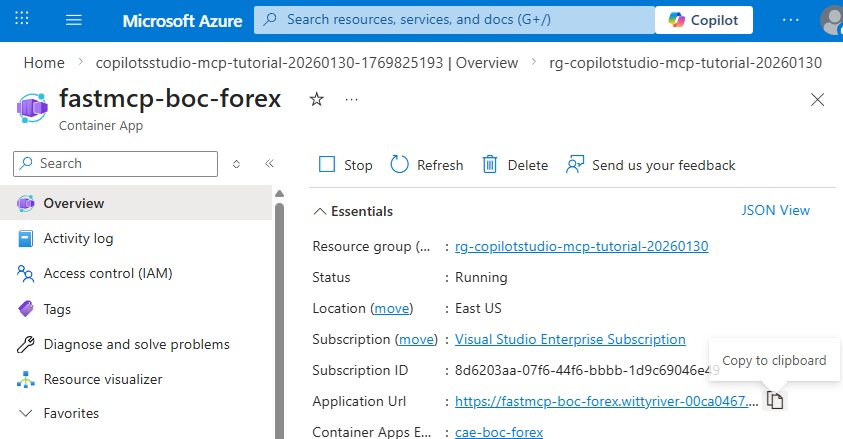Focus the global resource search box
Image resolution: width=843 pixels, height=439 pixels.
coord(454,20)
